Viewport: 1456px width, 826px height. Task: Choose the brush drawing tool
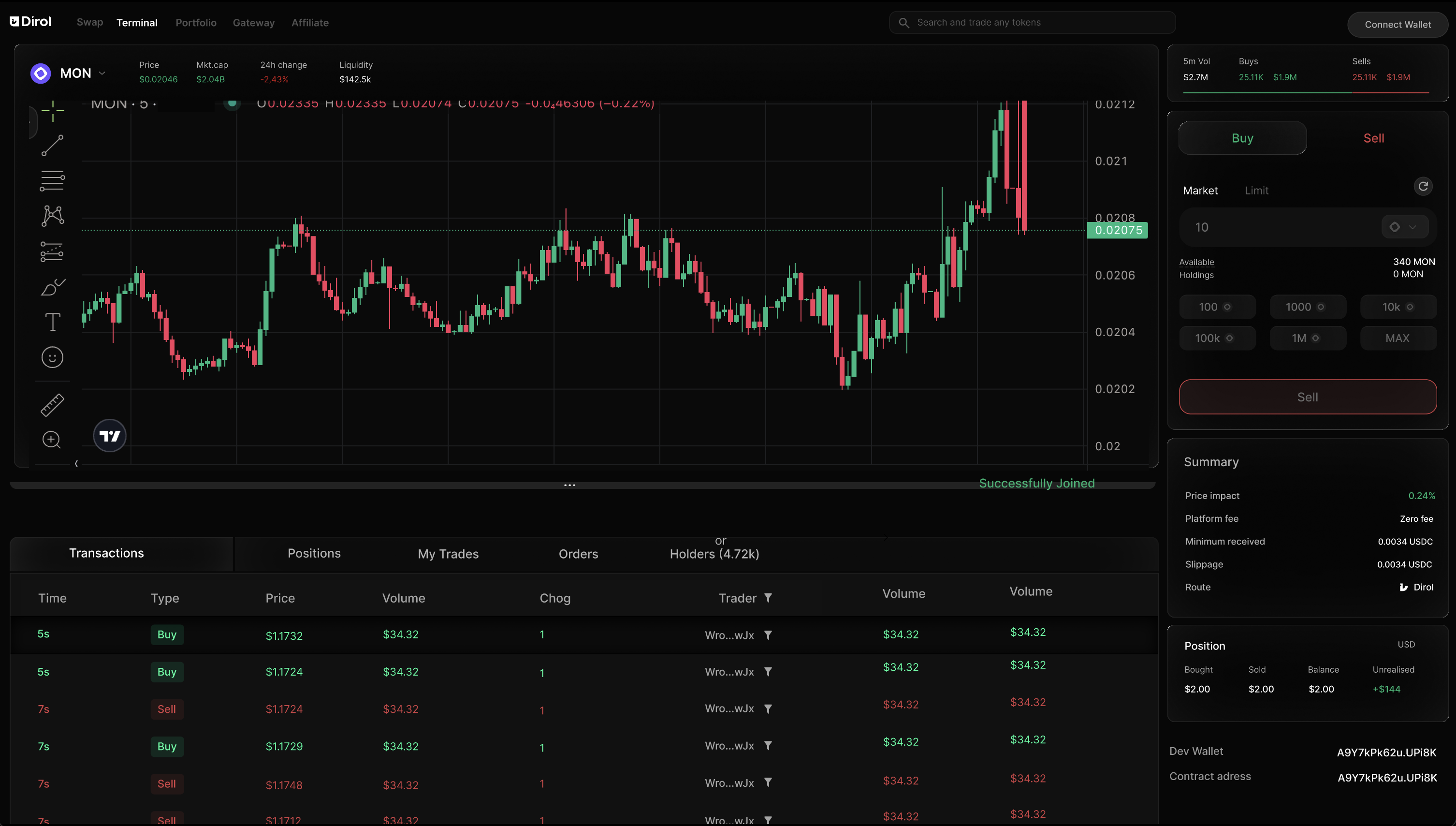coord(52,287)
